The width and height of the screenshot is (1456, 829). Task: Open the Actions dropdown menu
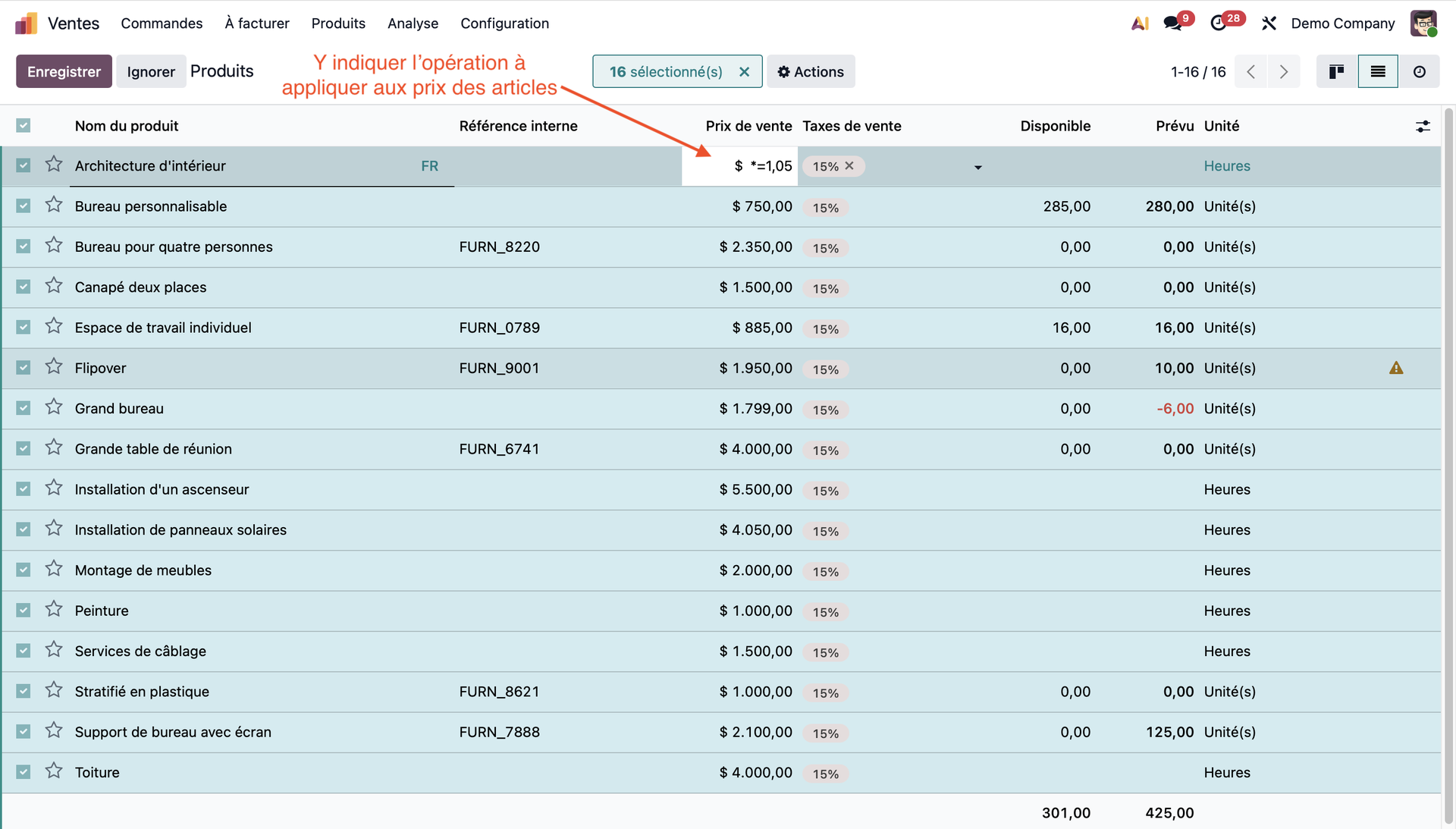[811, 71]
